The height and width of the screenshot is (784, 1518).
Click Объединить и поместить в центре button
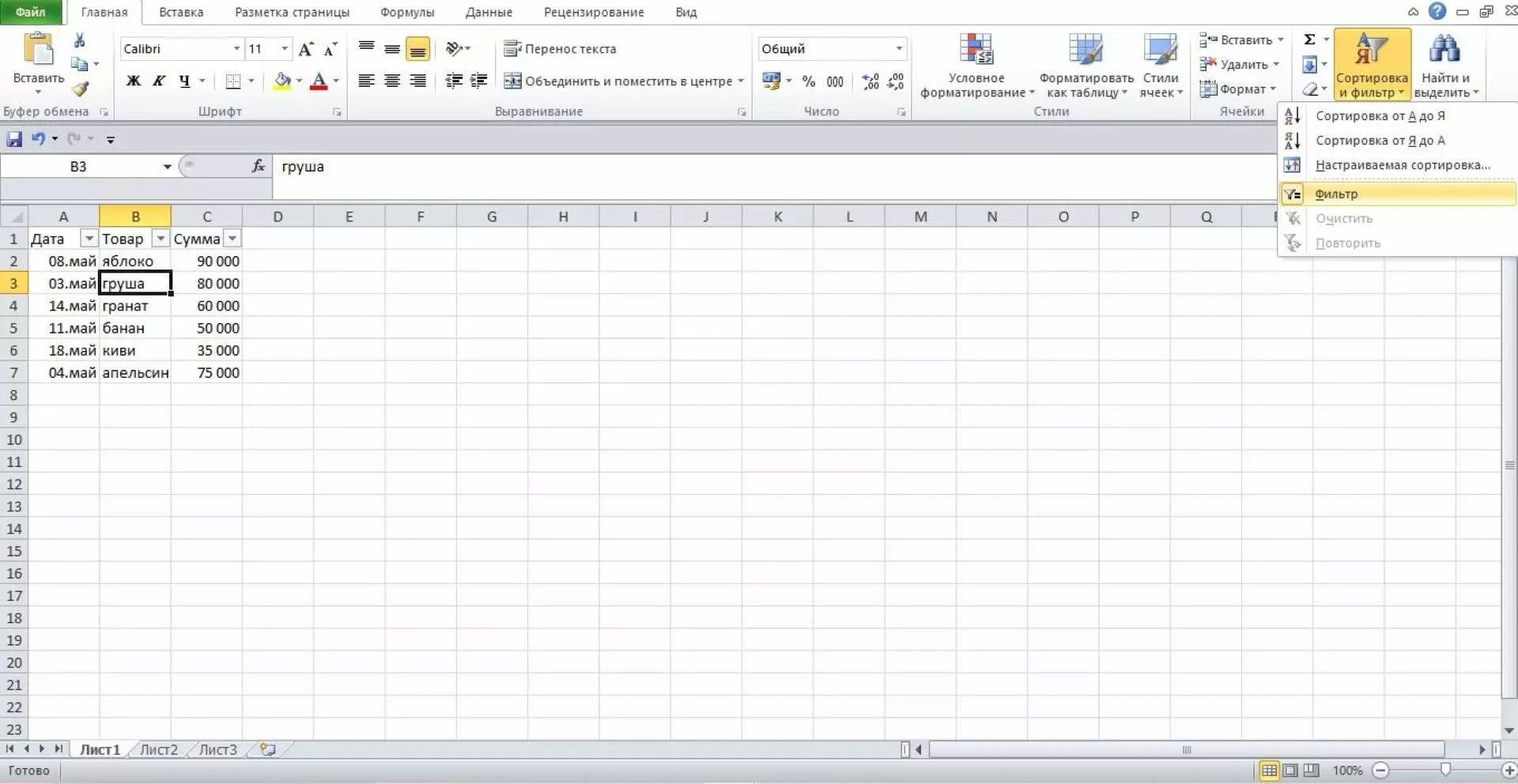(x=623, y=81)
